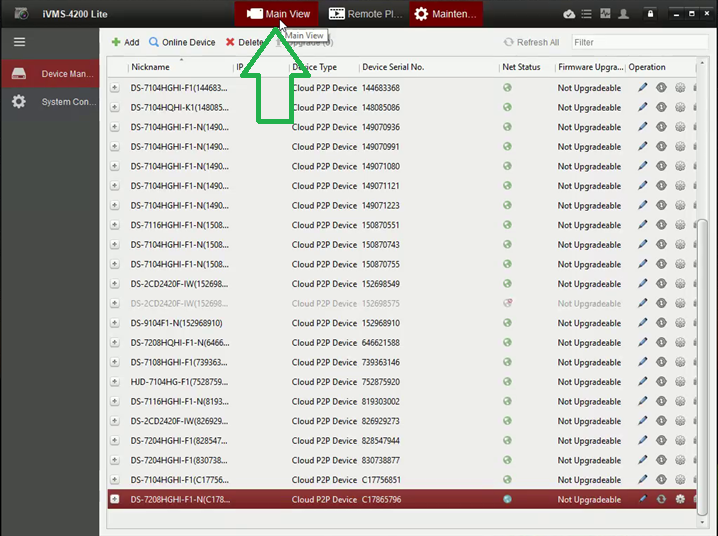Screen dimensions: 718x536
Task: Expand the DS-7116HGHI-F1-N(1508... device row
Action: (x=114, y=225)
